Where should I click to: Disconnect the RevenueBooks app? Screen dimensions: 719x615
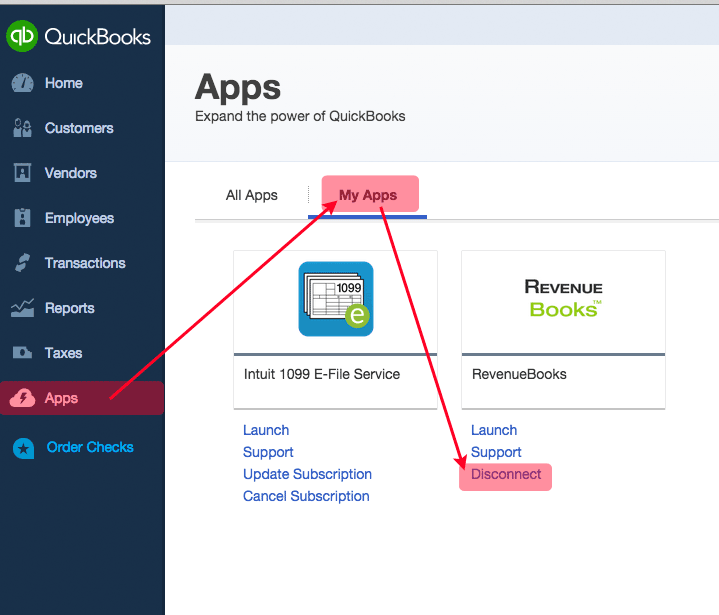506,474
